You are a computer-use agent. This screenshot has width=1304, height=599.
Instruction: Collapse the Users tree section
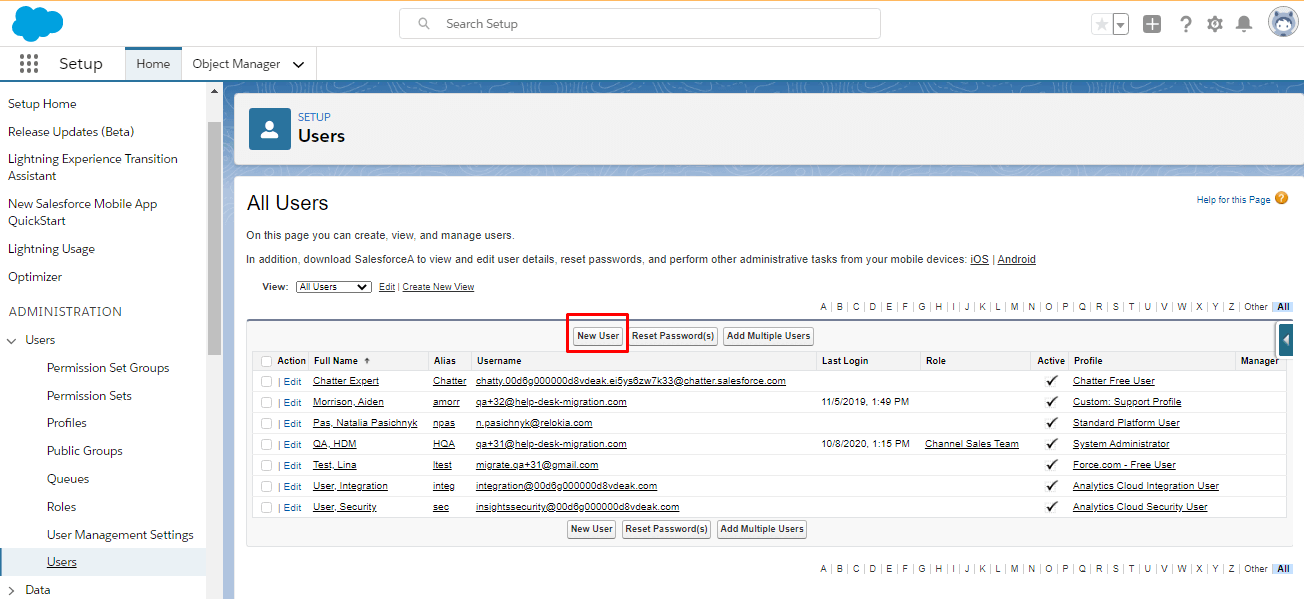(x=12, y=340)
